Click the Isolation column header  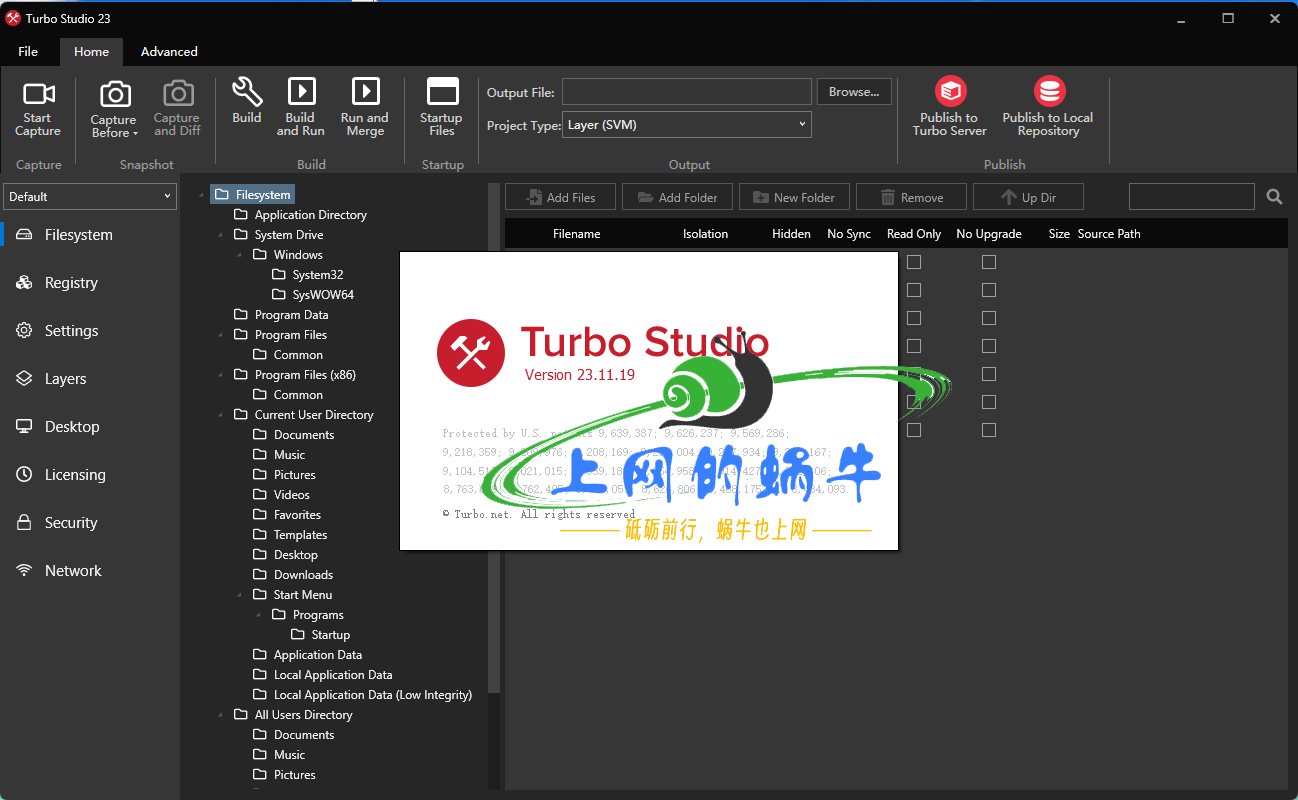(x=706, y=234)
